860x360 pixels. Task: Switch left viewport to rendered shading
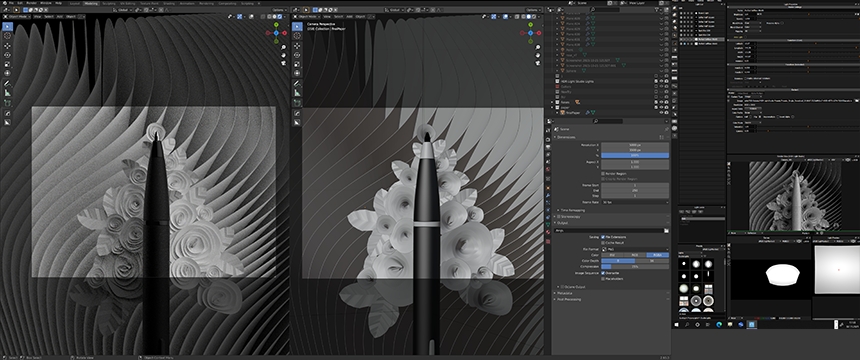(280, 16)
